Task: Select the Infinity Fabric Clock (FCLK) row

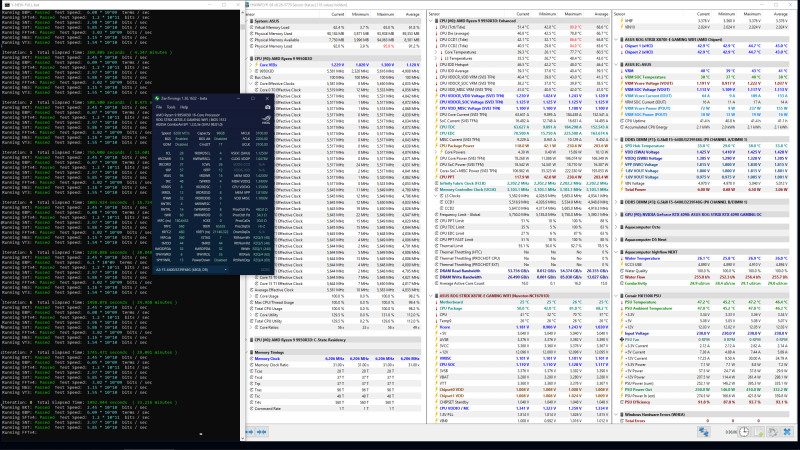Action: 520,183
